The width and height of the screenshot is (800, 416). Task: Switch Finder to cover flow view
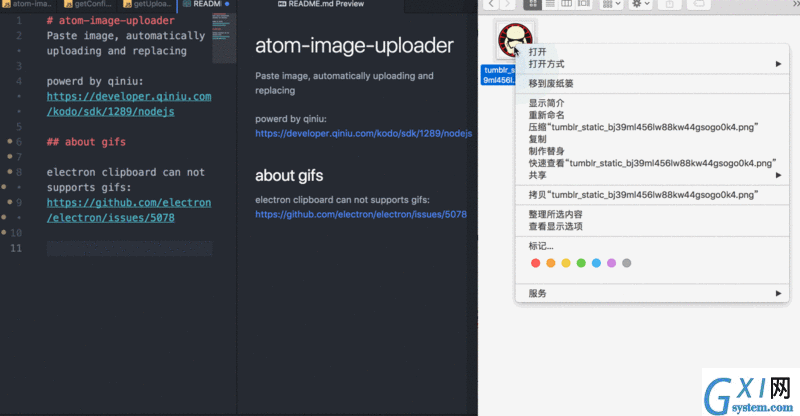pos(583,4)
